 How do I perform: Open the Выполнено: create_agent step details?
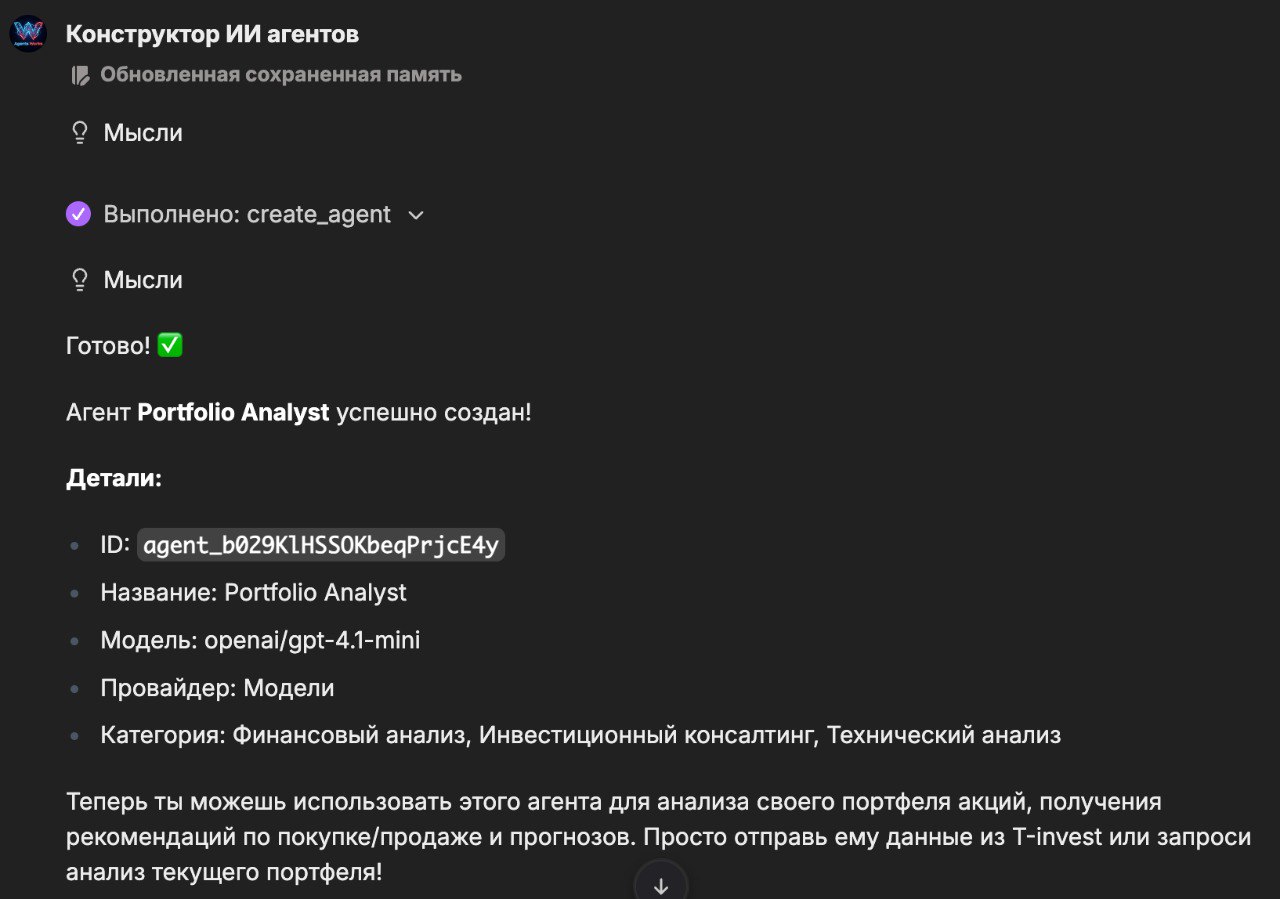coord(247,214)
